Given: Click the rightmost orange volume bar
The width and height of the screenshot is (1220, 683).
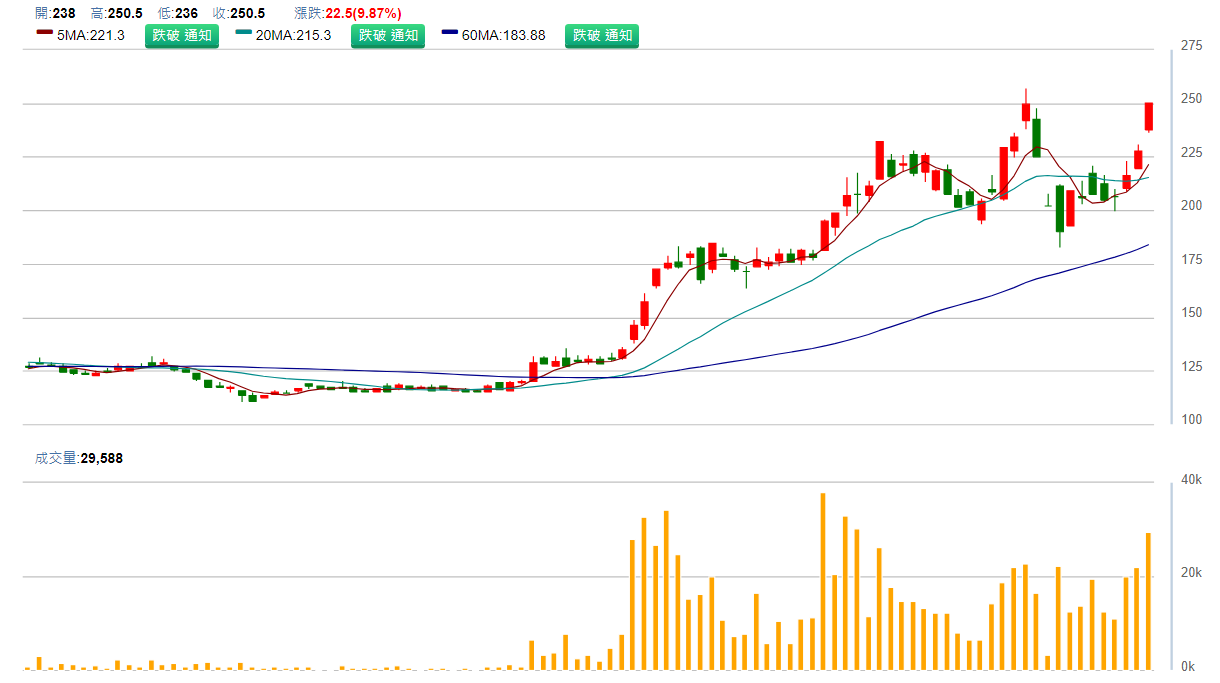Looking at the screenshot, I should [1148, 600].
